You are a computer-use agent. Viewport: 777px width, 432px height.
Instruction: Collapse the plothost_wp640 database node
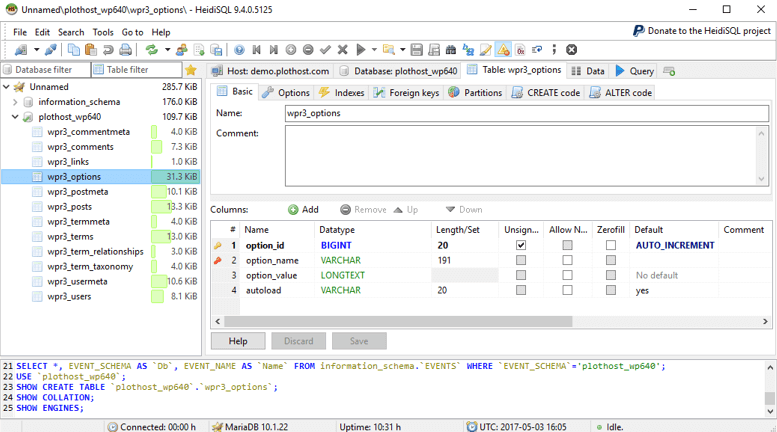(15, 117)
